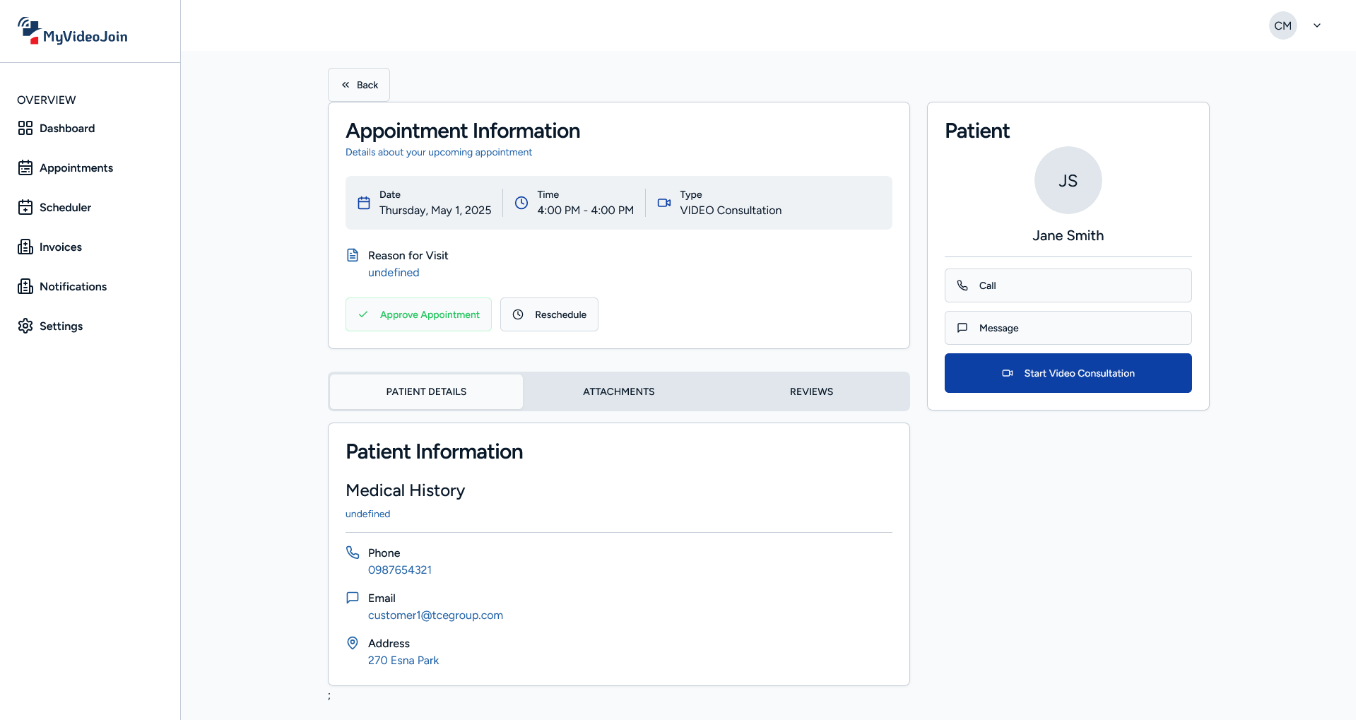Click the Reschedule button
Screen dimensions: 1356x720
point(549,314)
